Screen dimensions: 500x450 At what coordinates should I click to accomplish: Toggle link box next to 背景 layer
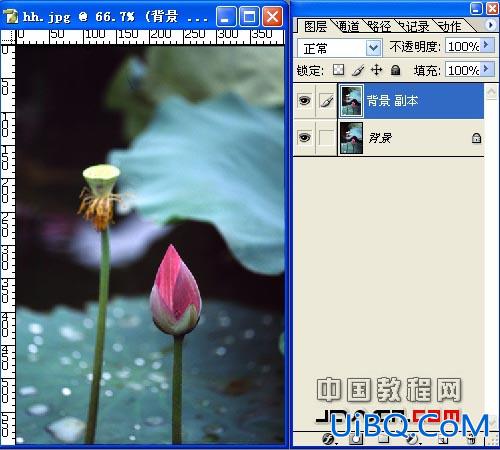click(326, 137)
